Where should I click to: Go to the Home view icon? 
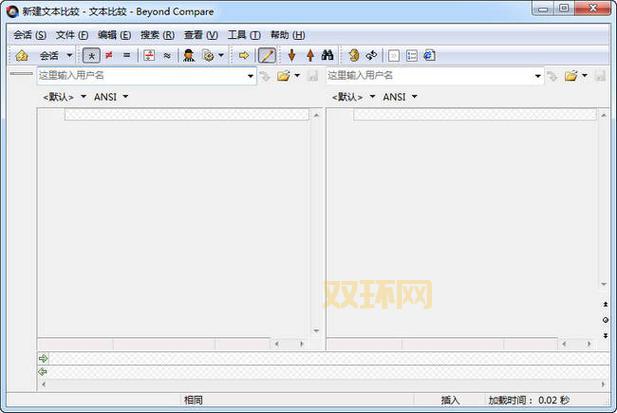pyautogui.click(x=22, y=55)
